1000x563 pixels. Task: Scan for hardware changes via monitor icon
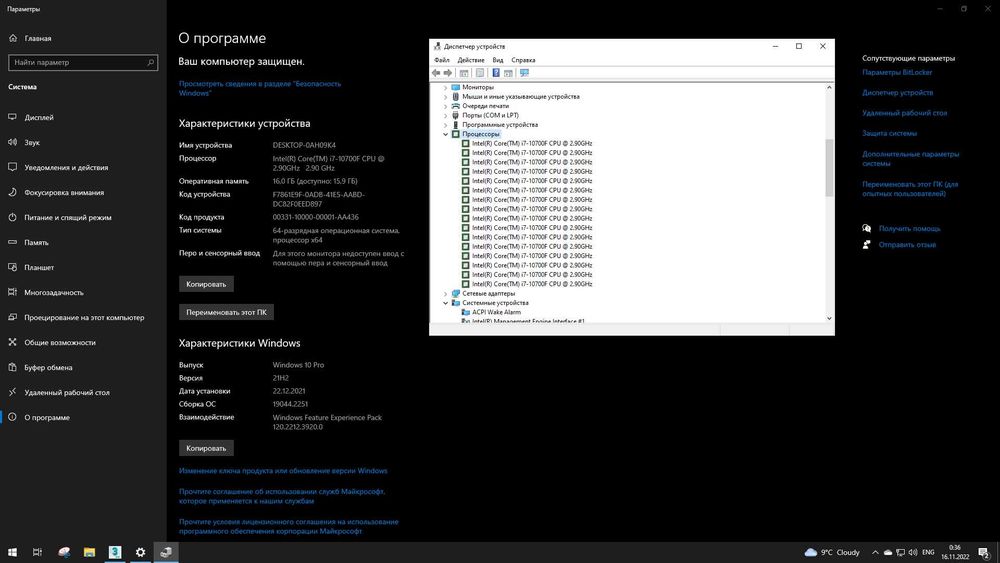pos(524,73)
